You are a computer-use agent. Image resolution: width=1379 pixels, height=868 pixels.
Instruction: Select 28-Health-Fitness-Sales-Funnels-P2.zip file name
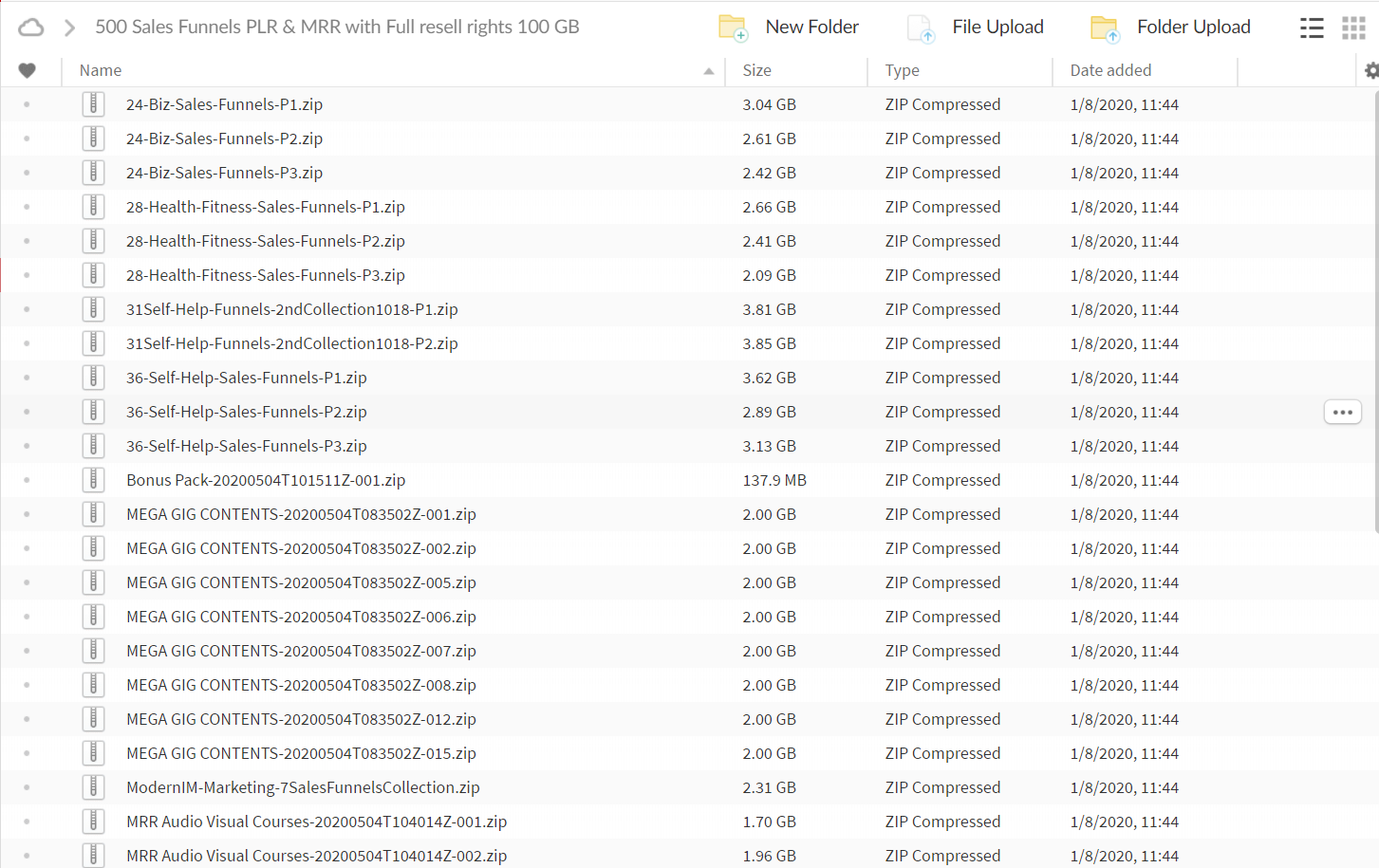point(265,241)
